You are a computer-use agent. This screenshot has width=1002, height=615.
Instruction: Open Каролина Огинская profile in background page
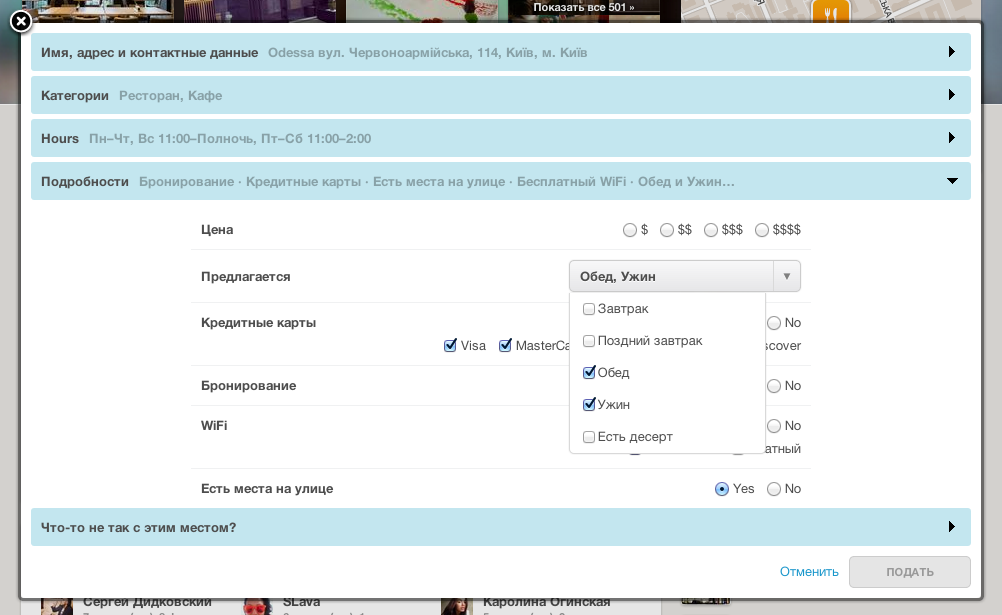tap(546, 602)
